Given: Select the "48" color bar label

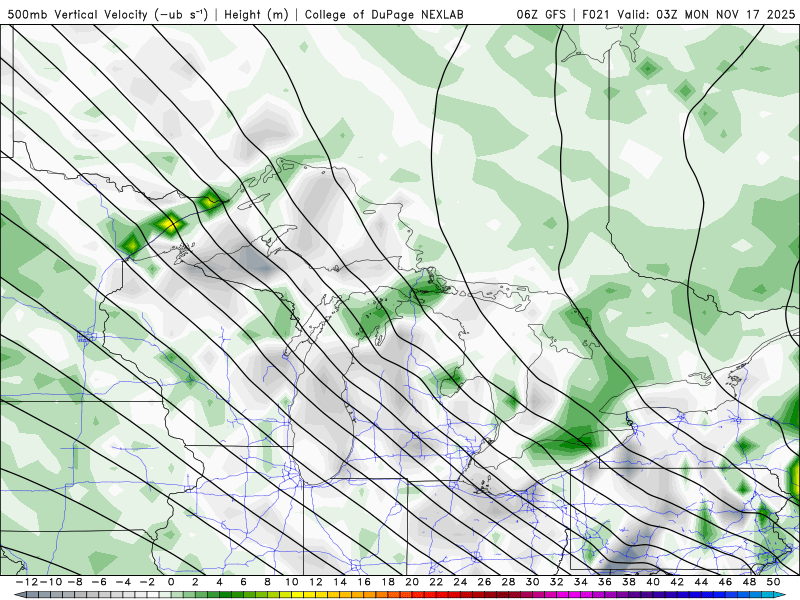Looking at the screenshot, I should tap(750, 582).
